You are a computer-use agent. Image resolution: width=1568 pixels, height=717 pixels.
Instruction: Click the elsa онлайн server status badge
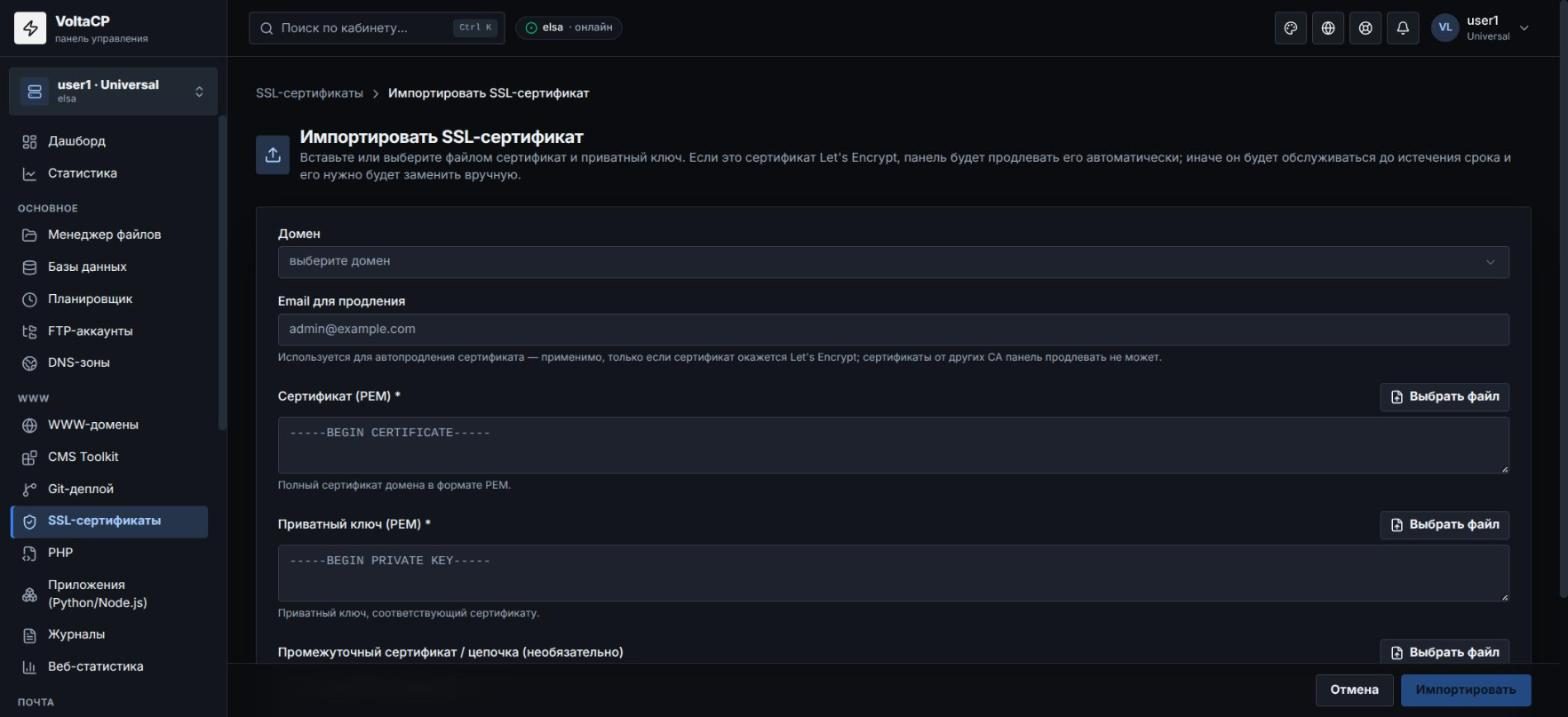tap(569, 28)
